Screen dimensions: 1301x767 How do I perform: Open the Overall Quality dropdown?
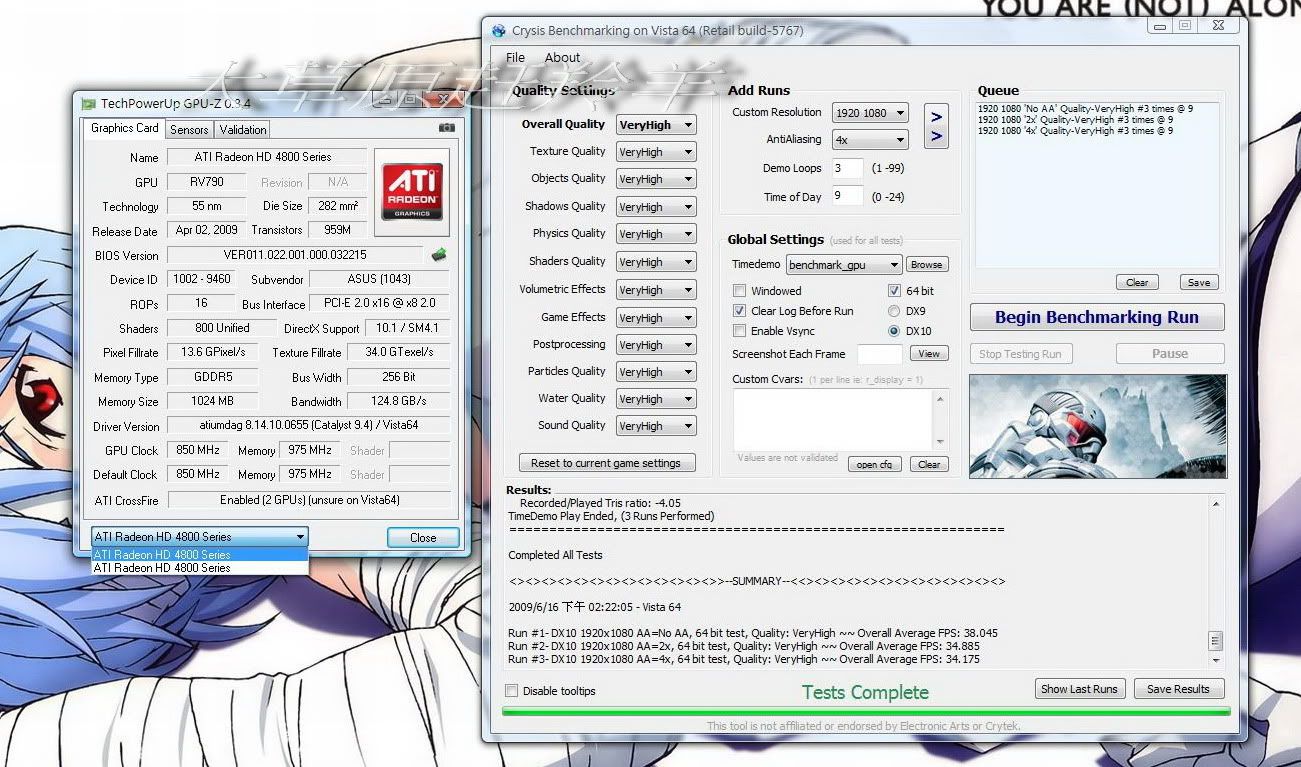(656, 125)
